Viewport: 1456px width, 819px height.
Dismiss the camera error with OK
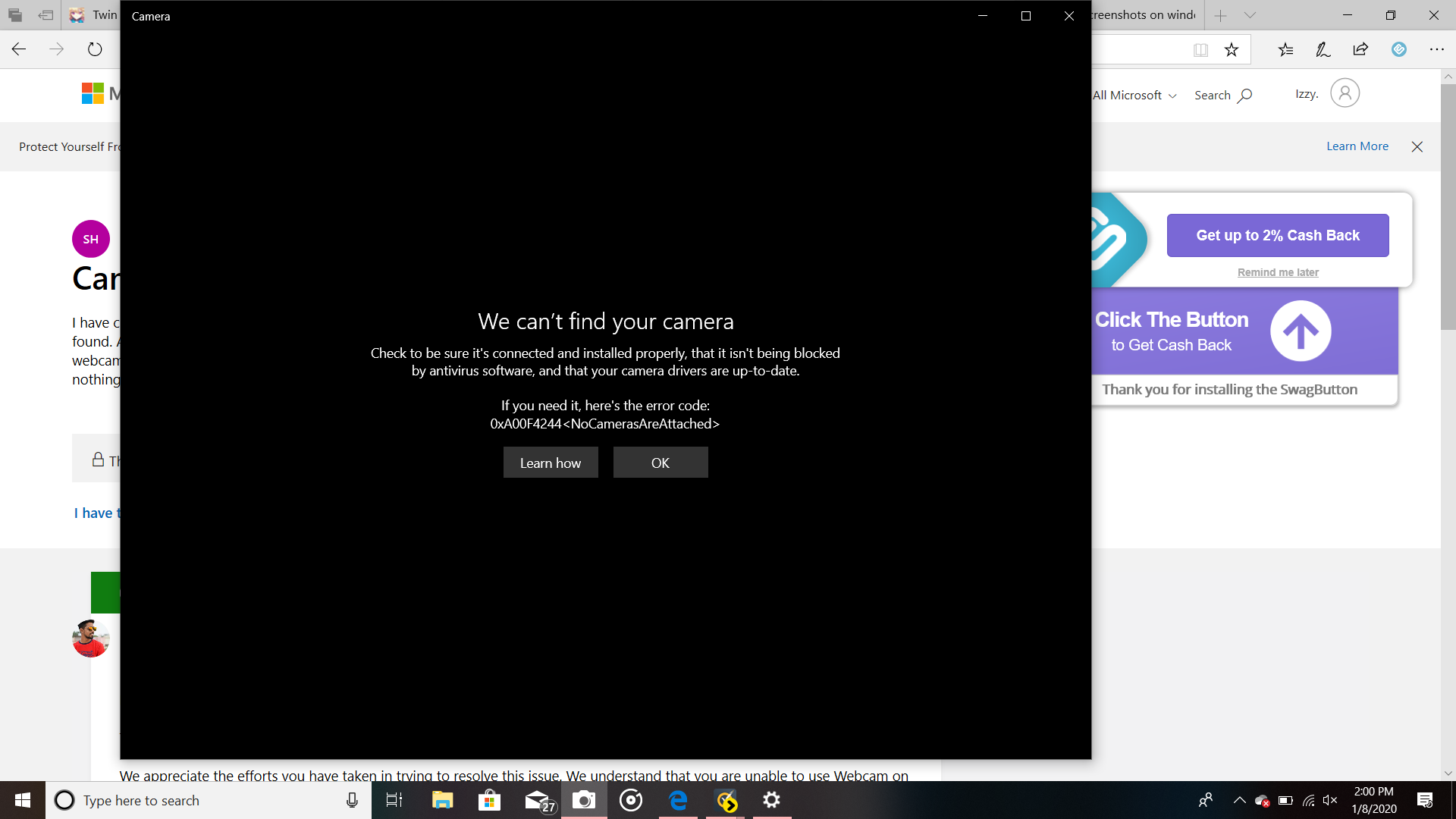tap(661, 463)
